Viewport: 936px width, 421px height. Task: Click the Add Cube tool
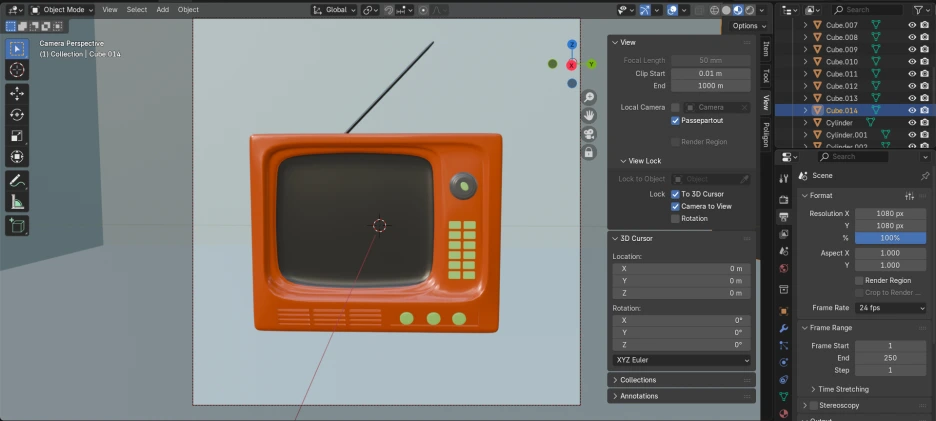coord(17,226)
